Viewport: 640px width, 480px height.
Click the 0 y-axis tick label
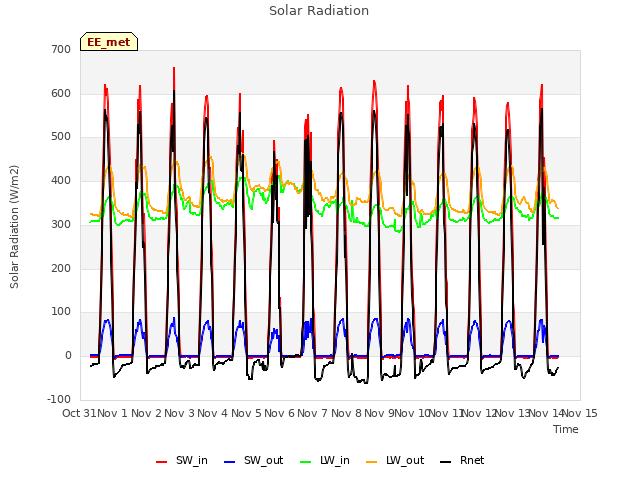click(x=68, y=356)
